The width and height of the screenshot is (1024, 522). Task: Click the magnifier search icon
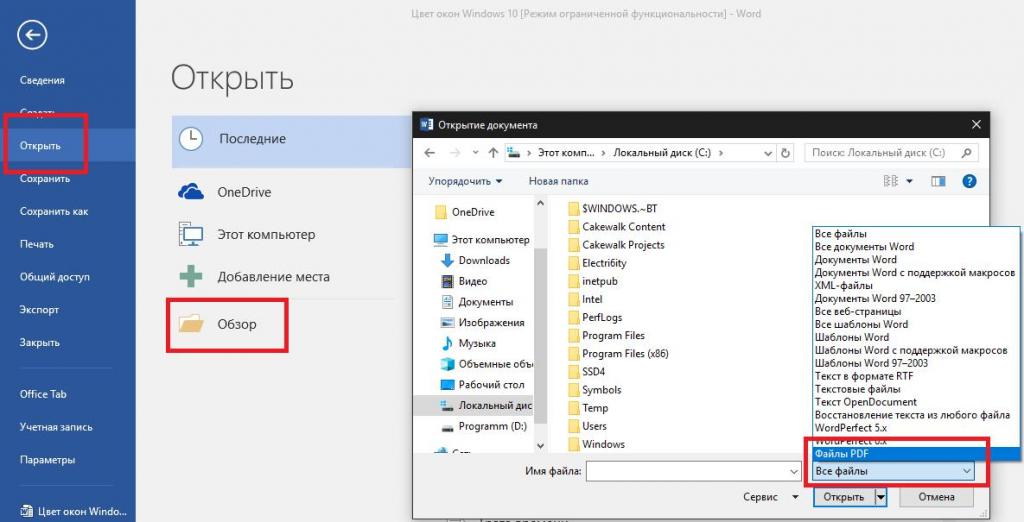tap(967, 153)
